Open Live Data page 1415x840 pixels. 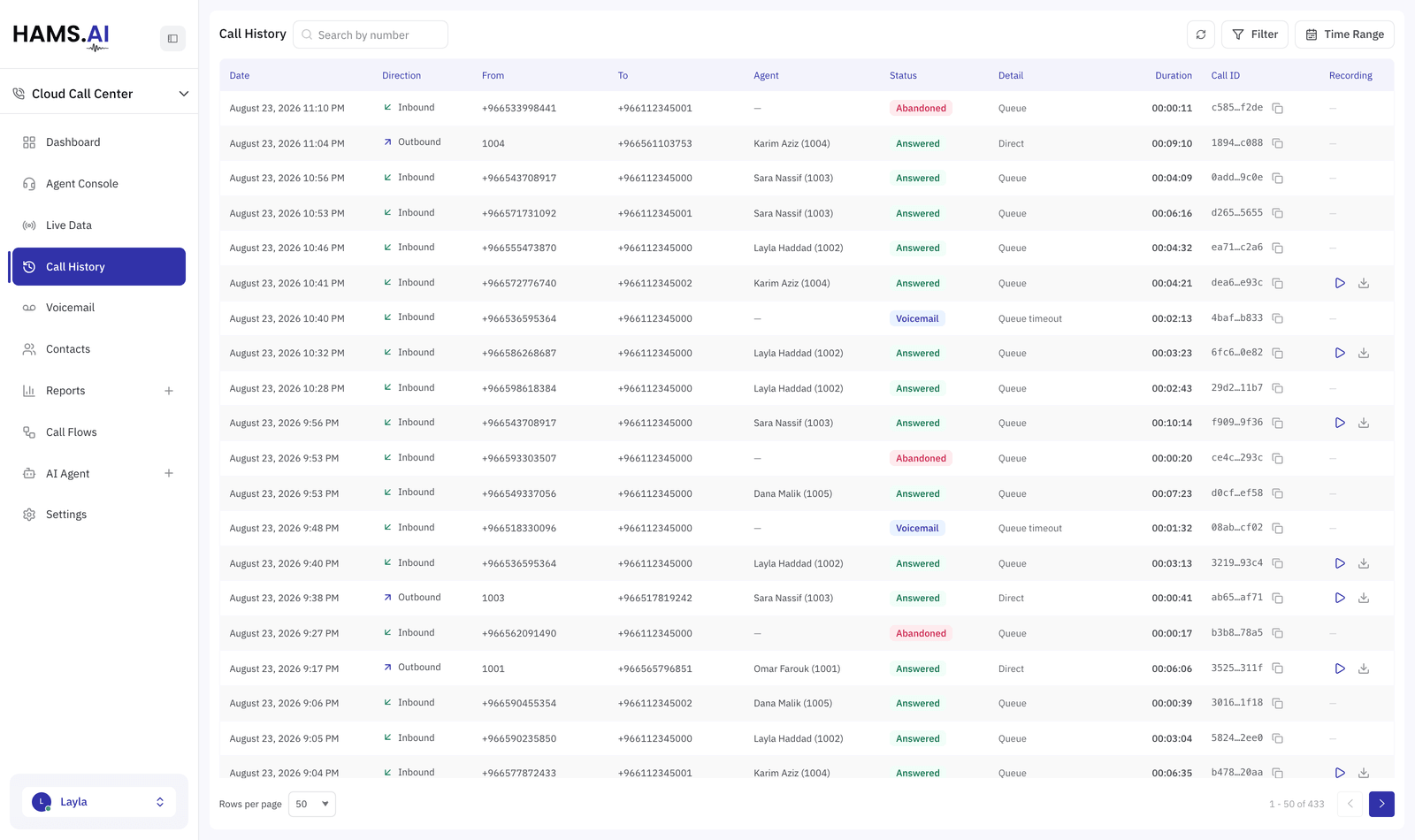click(x=99, y=225)
